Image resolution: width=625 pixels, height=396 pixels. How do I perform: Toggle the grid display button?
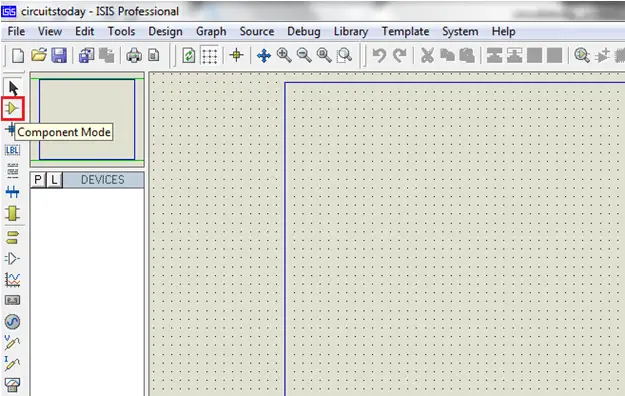pos(210,55)
